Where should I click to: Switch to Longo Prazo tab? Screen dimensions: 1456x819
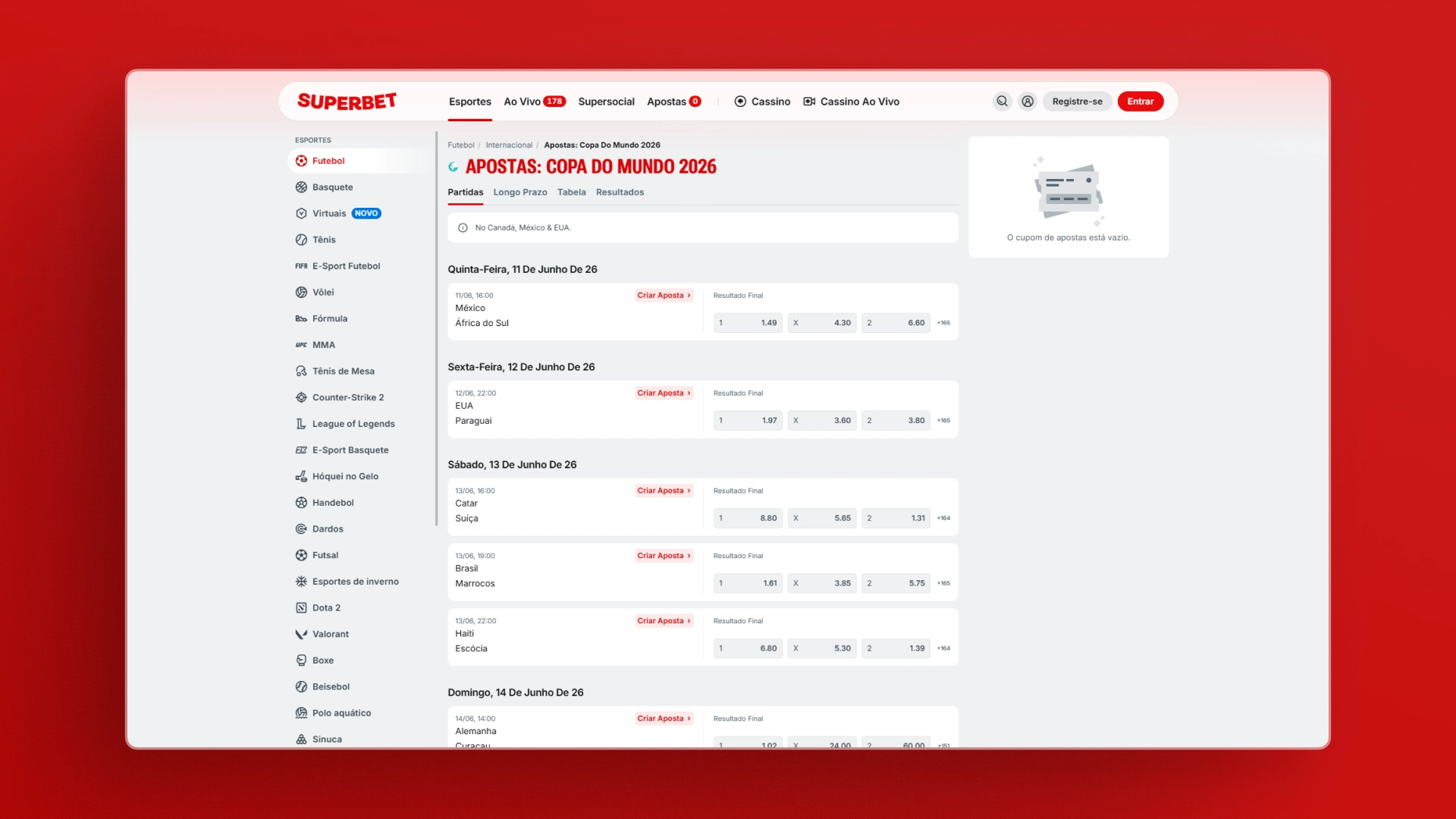click(x=520, y=193)
